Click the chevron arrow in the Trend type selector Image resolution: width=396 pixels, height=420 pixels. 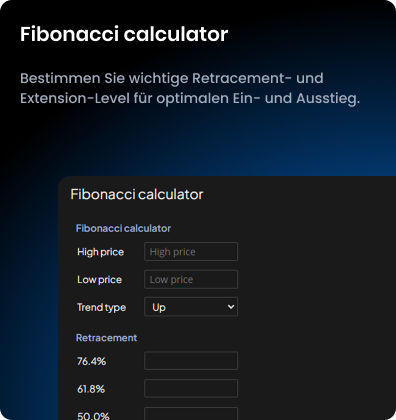231,307
